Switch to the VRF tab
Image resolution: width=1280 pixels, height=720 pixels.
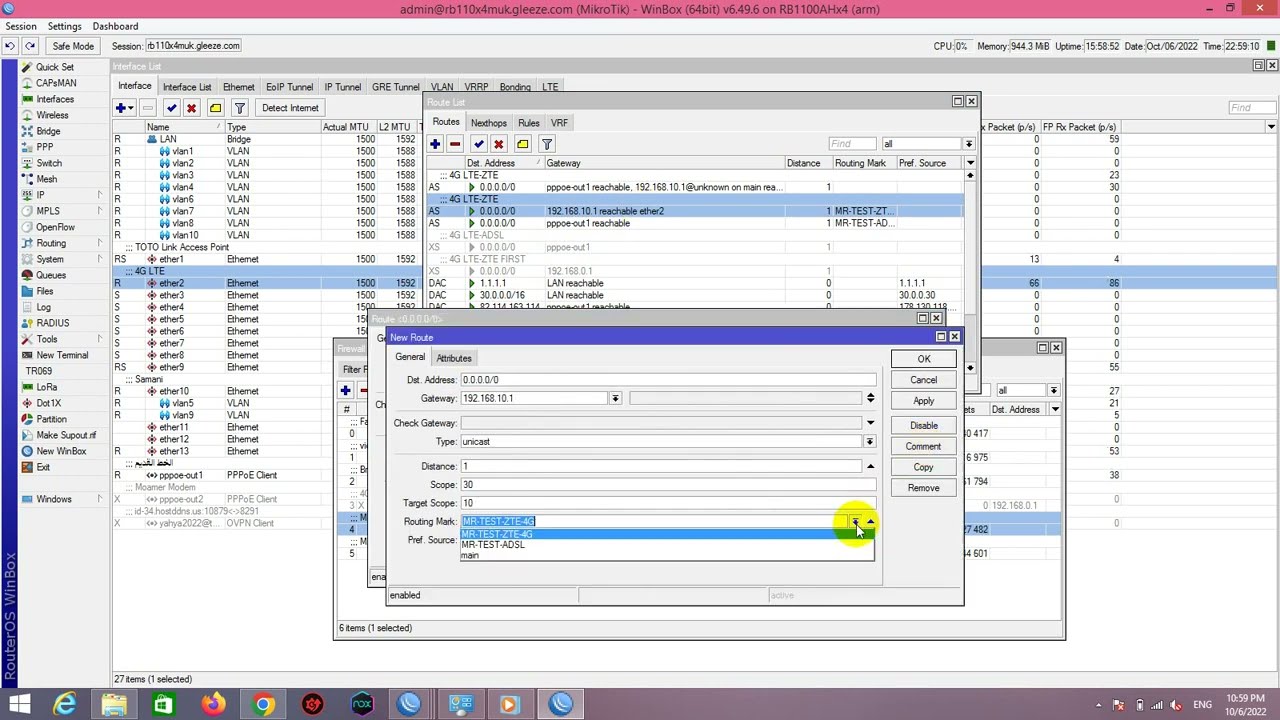(x=559, y=123)
